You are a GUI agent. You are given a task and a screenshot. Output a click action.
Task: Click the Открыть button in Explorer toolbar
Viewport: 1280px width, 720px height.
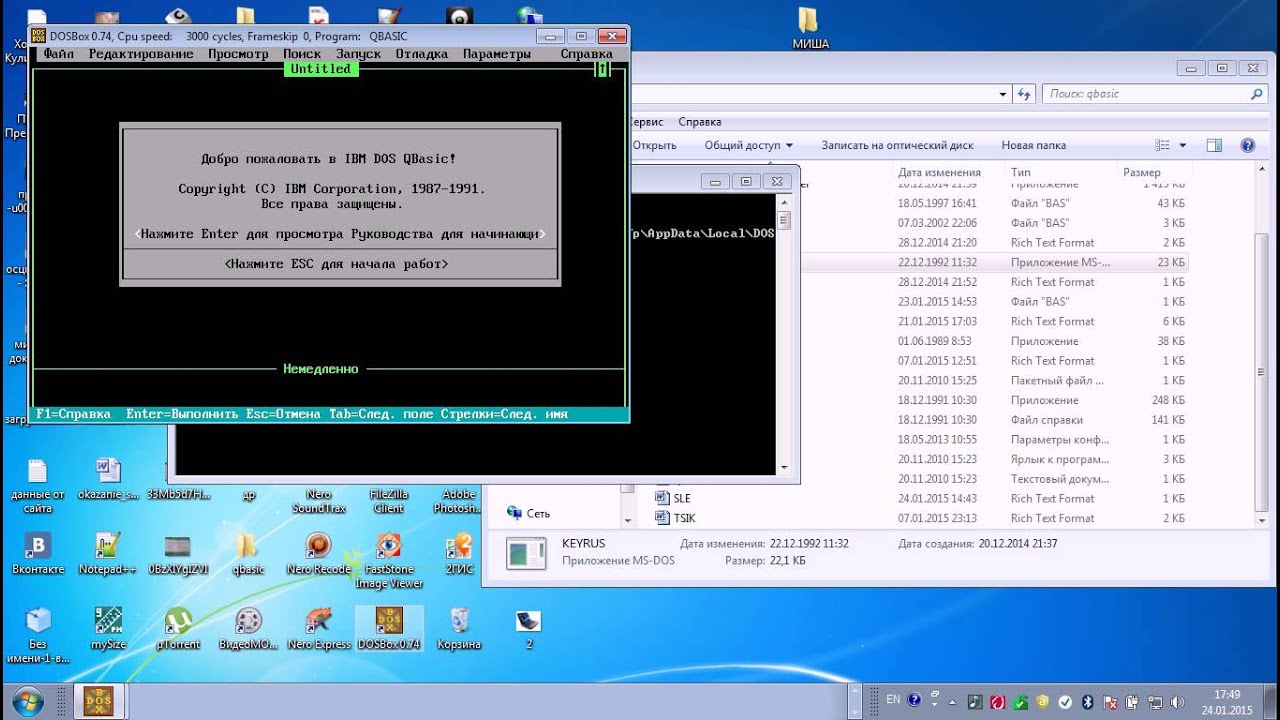pyautogui.click(x=655, y=145)
